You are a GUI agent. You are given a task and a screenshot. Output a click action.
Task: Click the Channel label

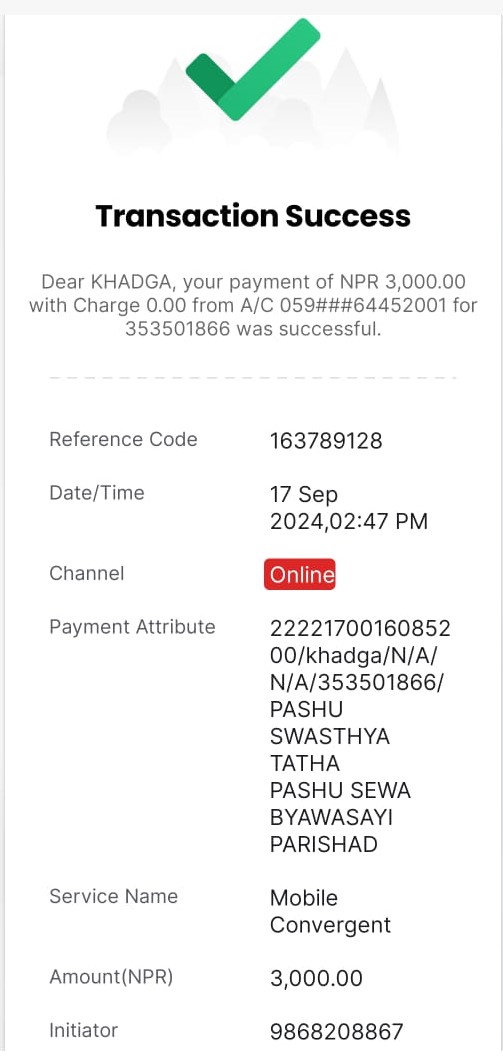[87, 574]
